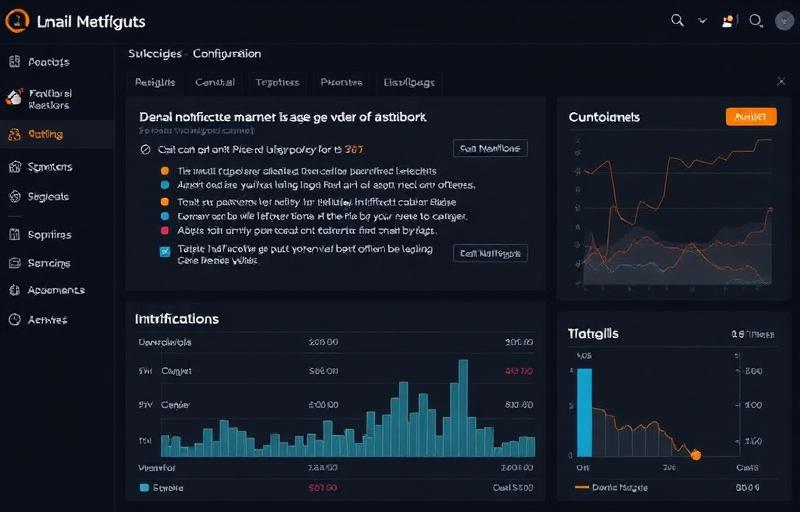
Task: Click the tall blue bar in bottom-right chart
Action: 585,412
